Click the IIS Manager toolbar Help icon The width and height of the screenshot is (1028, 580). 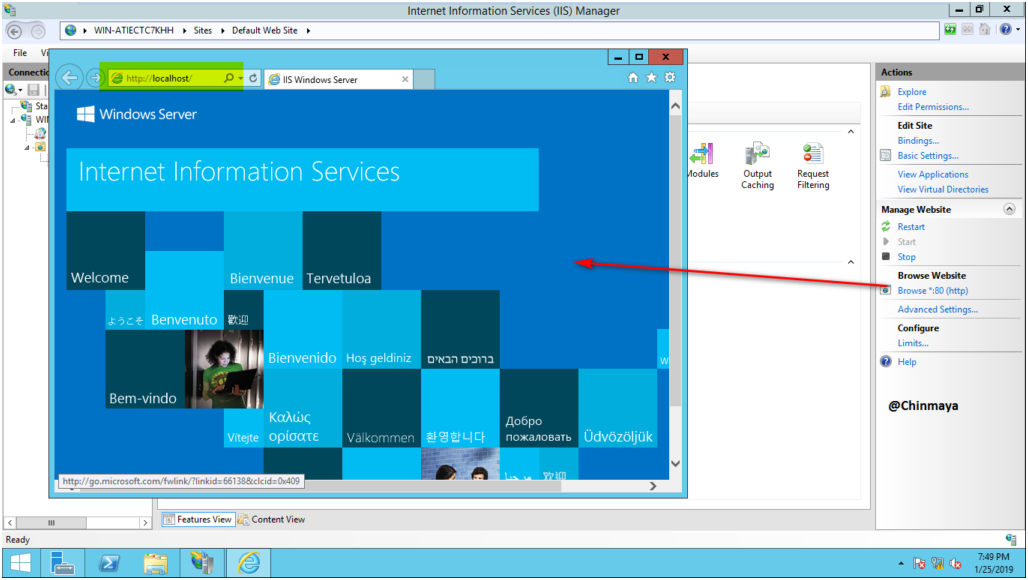pos(1005,29)
